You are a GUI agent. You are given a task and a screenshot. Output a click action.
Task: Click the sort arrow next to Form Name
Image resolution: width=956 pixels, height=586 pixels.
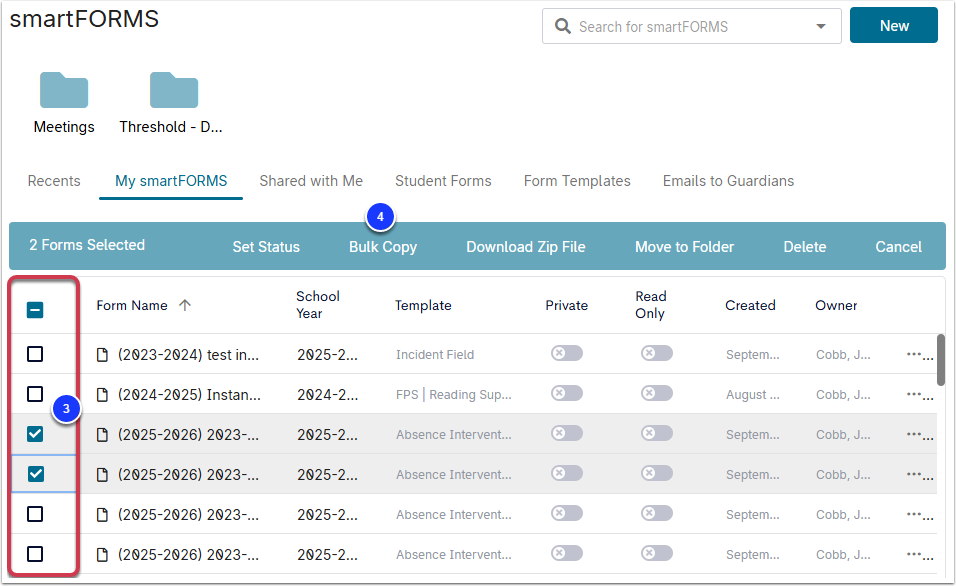(185, 305)
